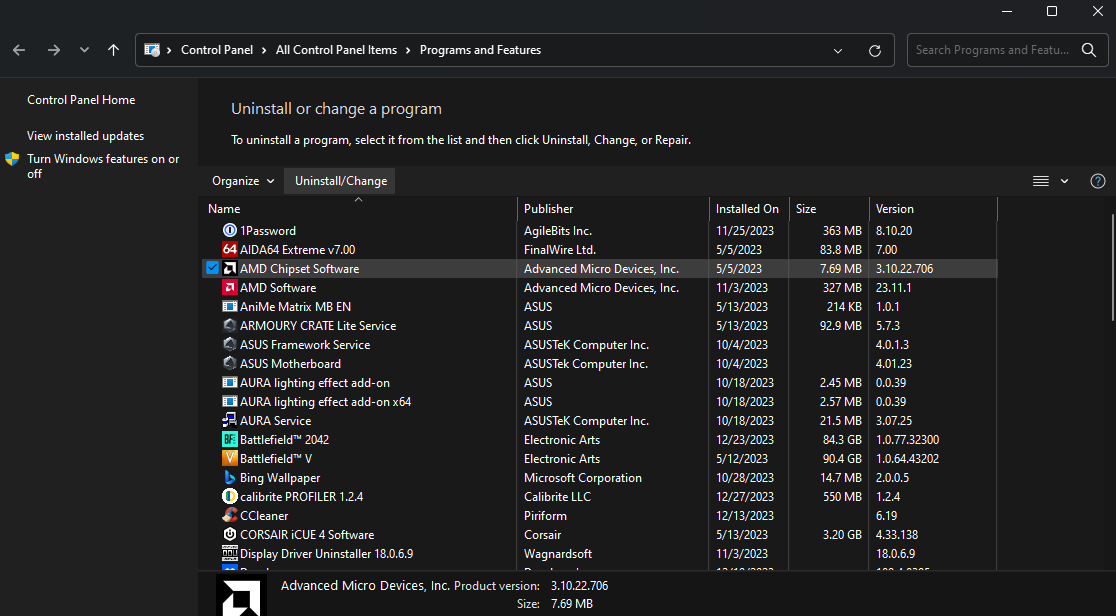The image size is (1116, 616).
Task: Click the AIDA64 Extreme icon
Action: point(230,250)
